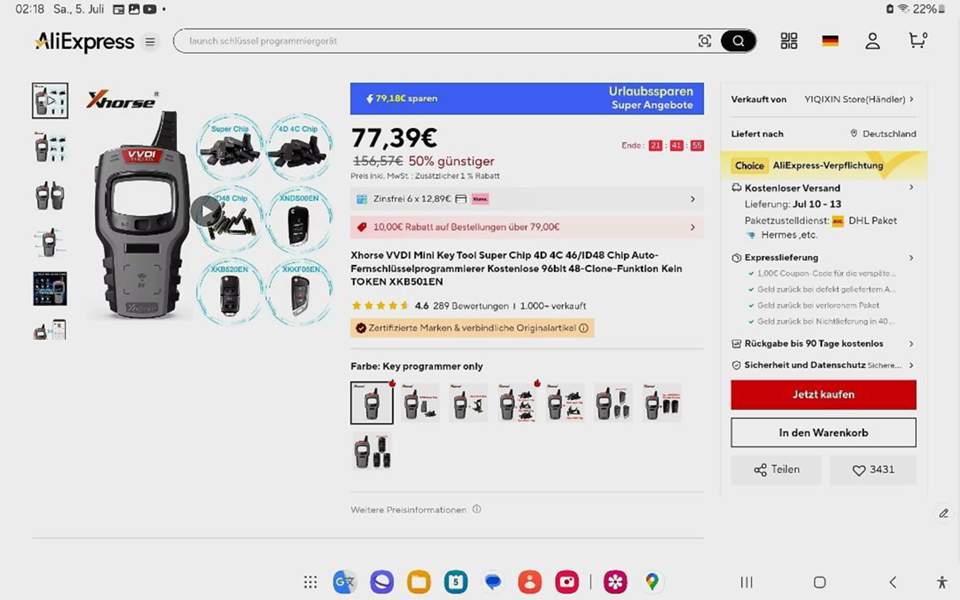Open the Calendar app in taskbar

456,582
